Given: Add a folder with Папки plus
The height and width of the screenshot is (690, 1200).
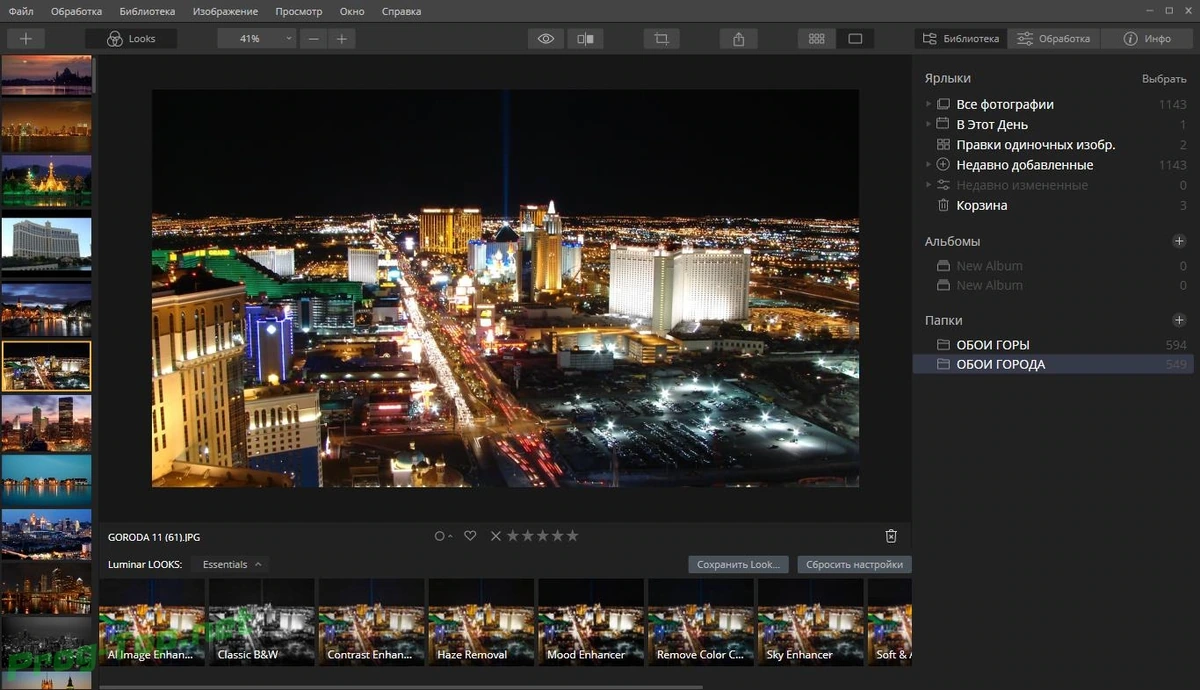Looking at the screenshot, I should pos(1179,320).
